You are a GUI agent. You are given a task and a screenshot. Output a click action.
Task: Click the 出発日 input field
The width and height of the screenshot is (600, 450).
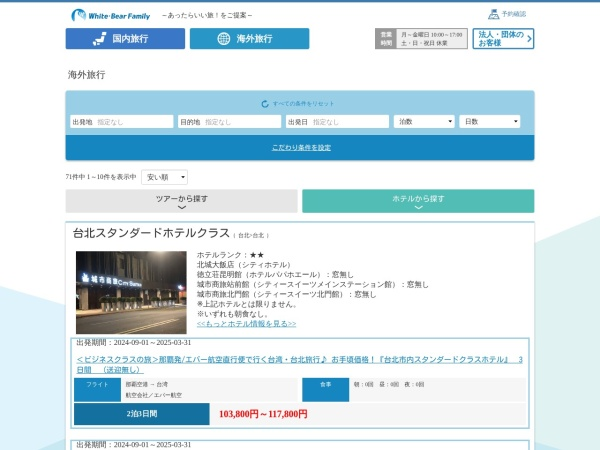coord(338,122)
